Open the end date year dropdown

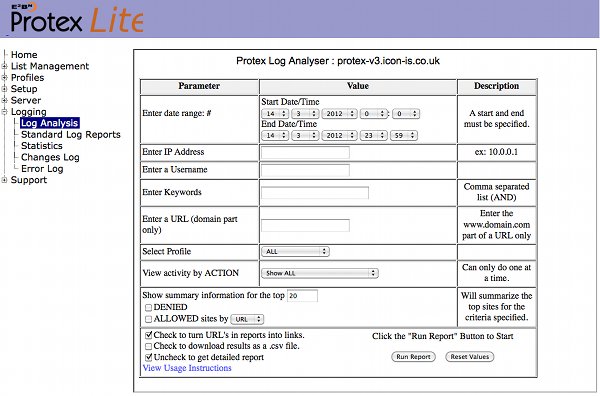tap(339, 135)
